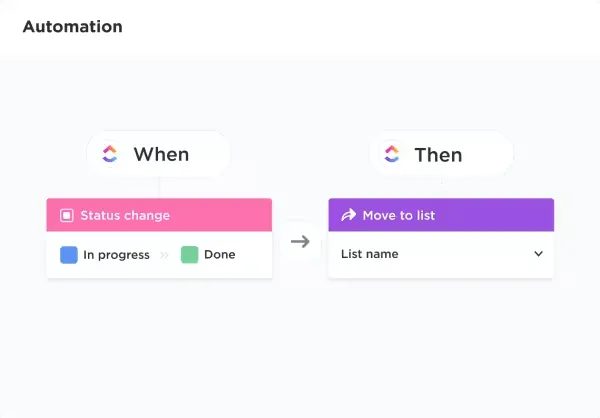The height and width of the screenshot is (418, 600).
Task: Click the Status change label text
Action: (x=125, y=216)
